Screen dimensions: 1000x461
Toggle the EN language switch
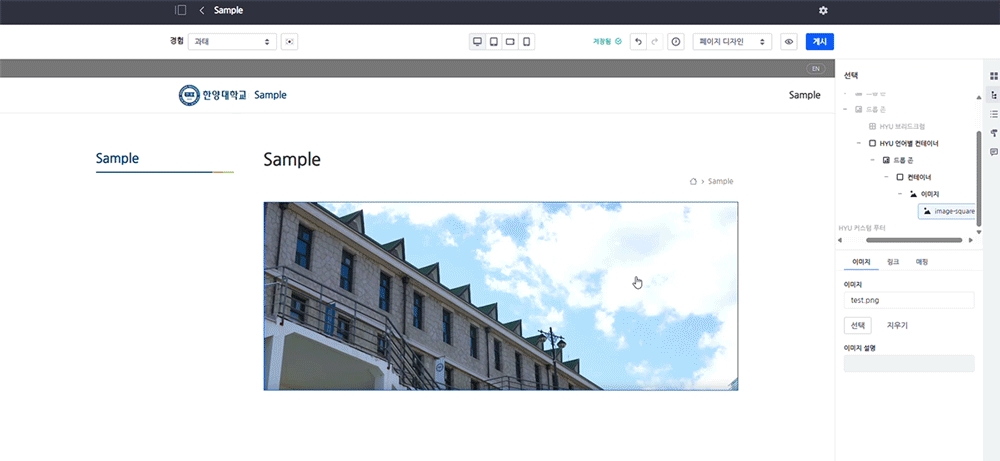coord(816,69)
